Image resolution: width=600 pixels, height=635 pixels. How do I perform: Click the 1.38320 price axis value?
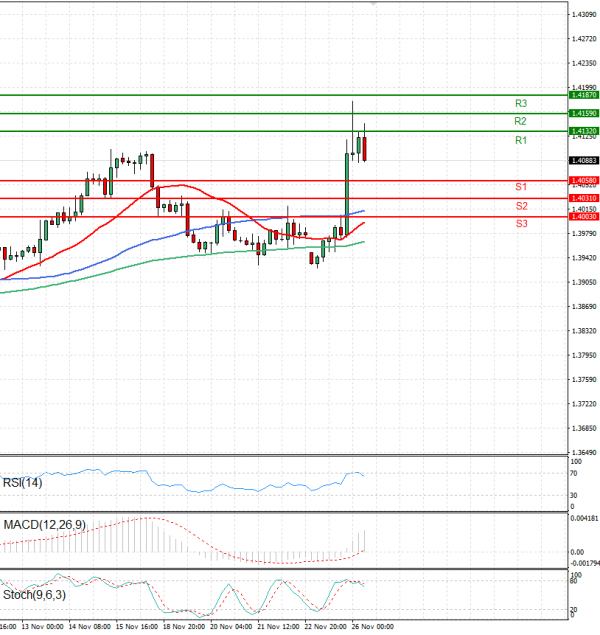click(584, 331)
